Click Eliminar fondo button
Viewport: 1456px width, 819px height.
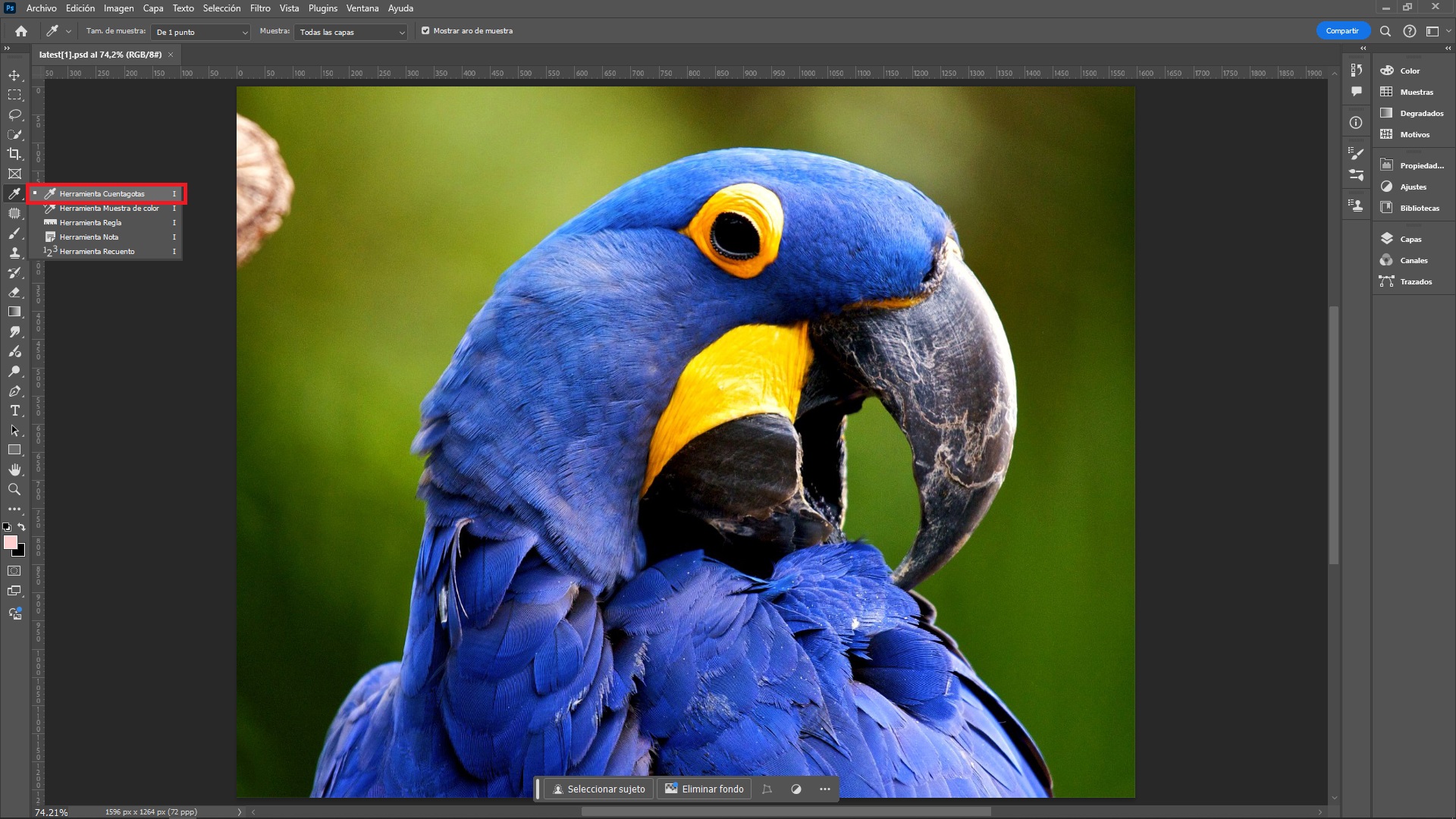click(x=704, y=789)
